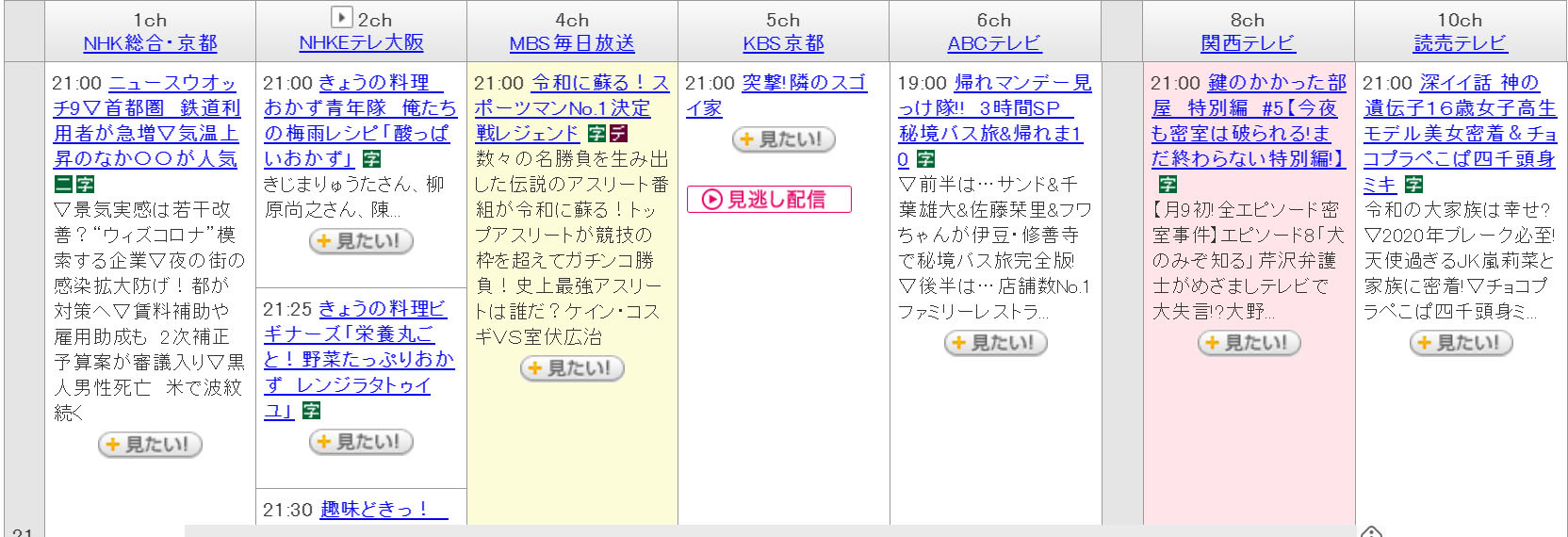Open the きょうの料理 おかず青年隊 program link
The height and width of the screenshot is (537, 1568).
tap(360, 121)
